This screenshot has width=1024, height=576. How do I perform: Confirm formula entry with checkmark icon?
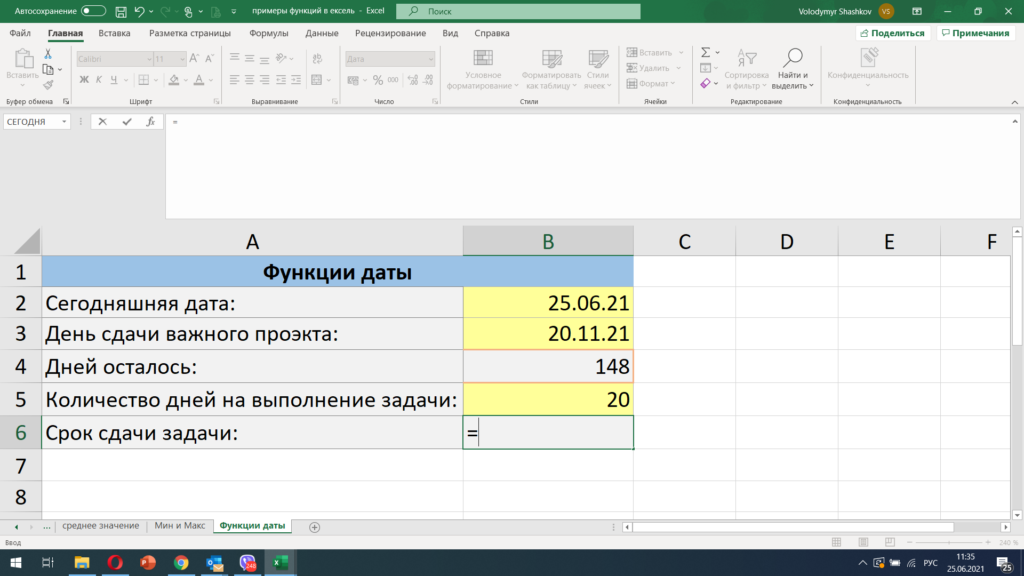(127, 121)
